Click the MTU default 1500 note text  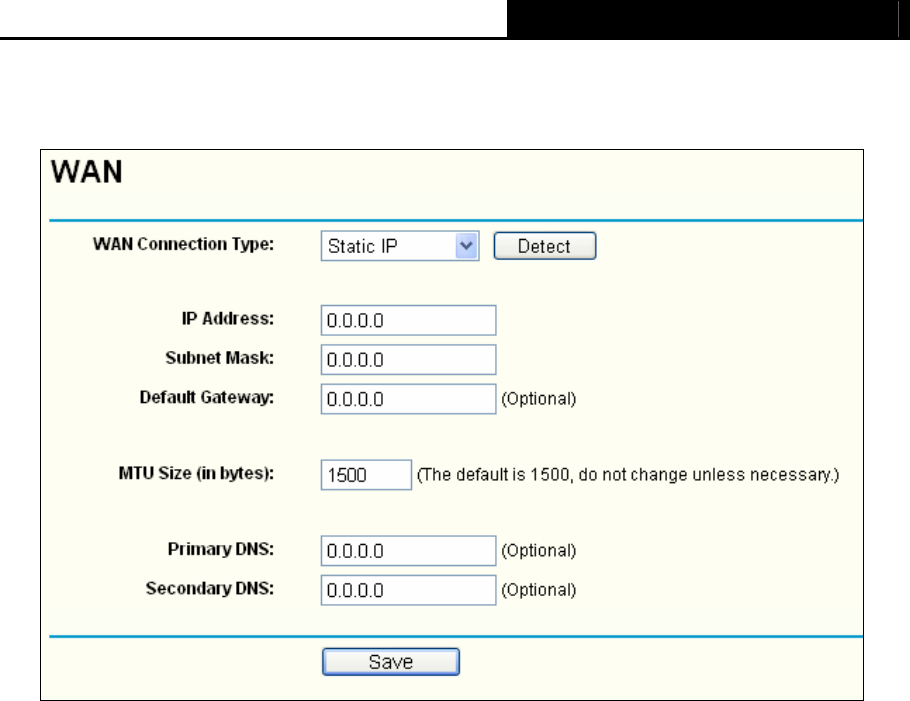[x=628, y=475]
